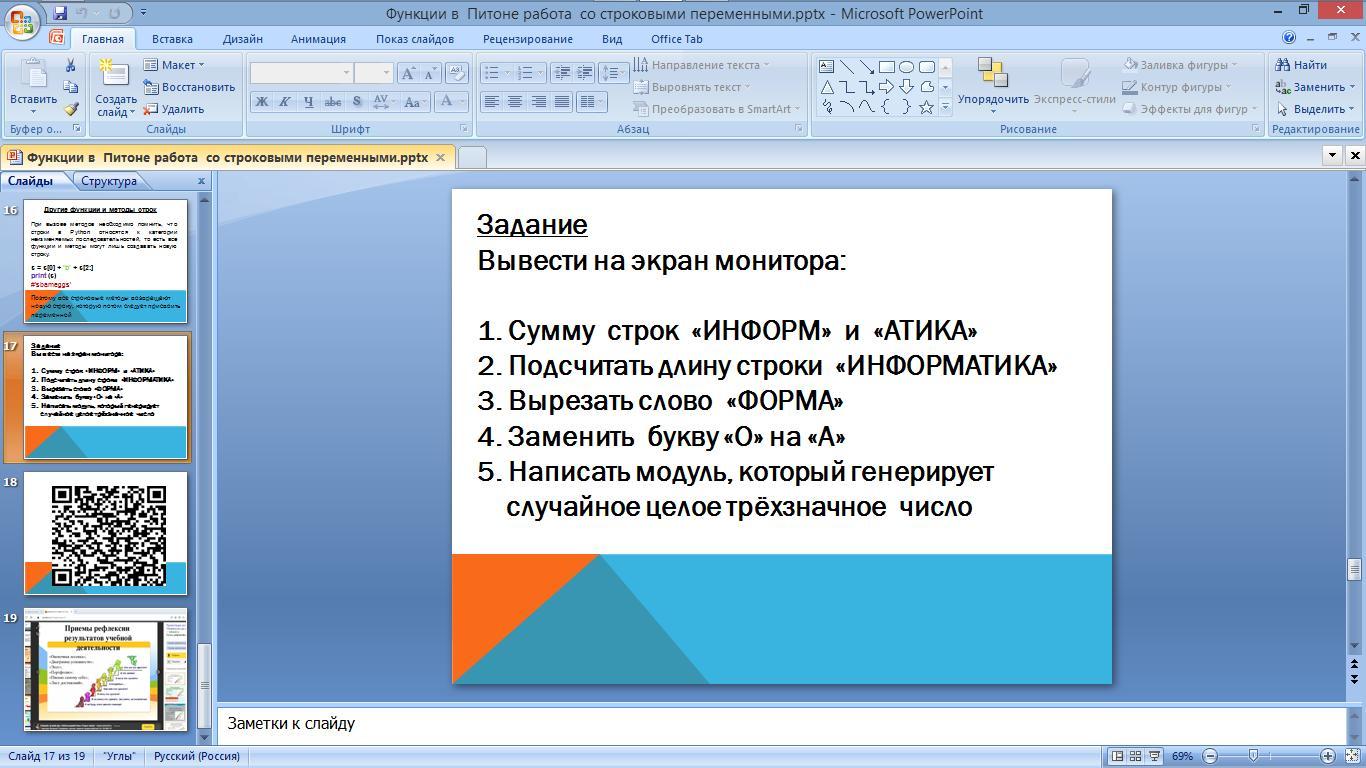Select the Rectangle shape
The image size is (1366, 768).
886,67
